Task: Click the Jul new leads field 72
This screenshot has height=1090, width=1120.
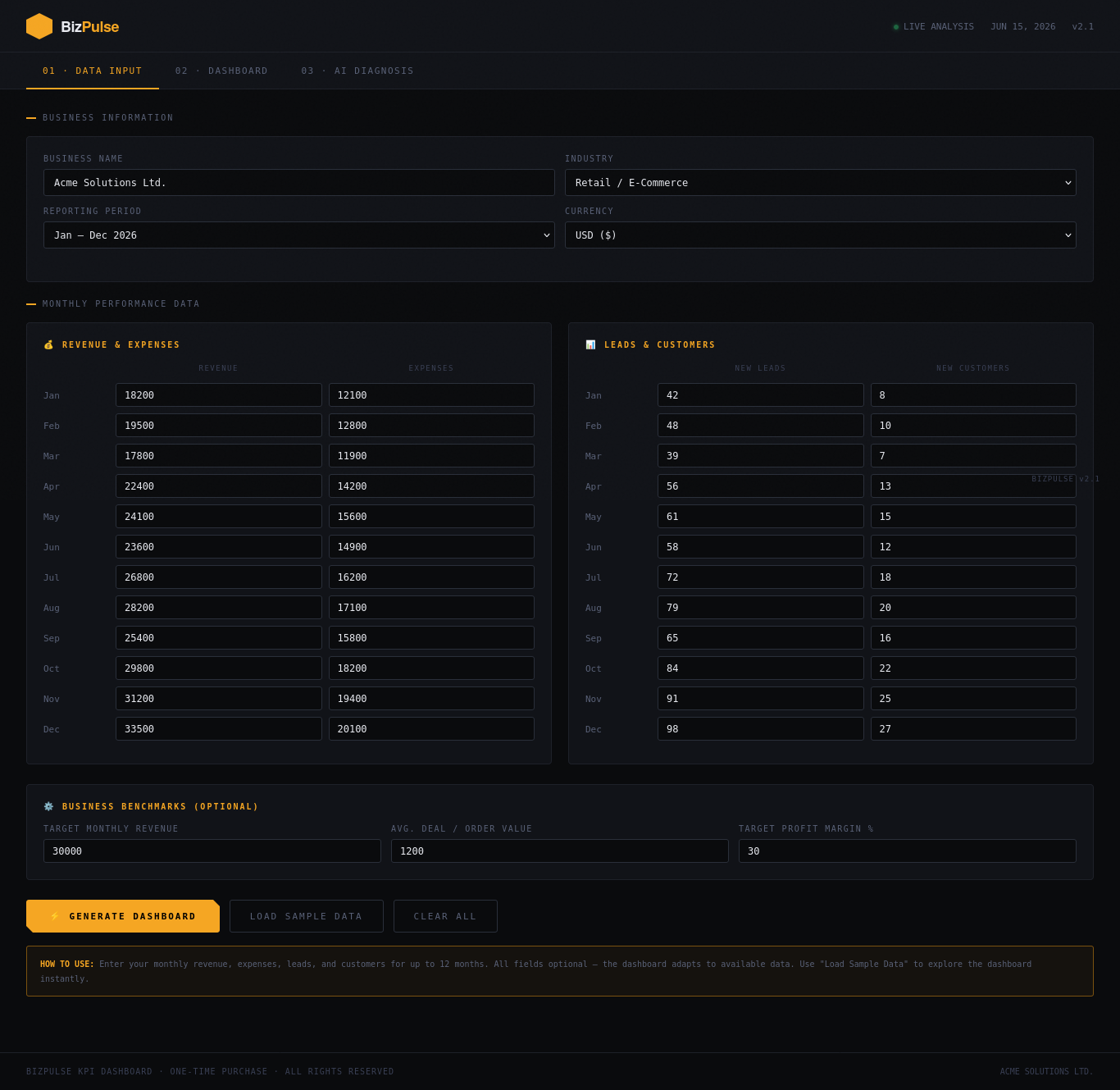Action: (760, 577)
